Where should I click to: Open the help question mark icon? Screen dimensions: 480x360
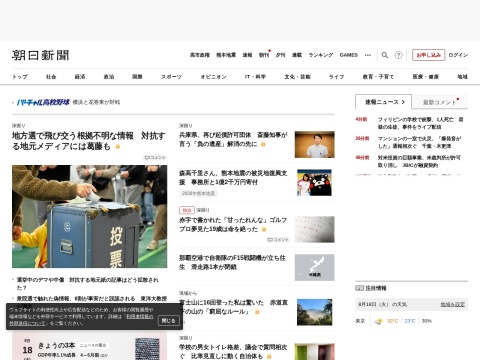point(398,55)
